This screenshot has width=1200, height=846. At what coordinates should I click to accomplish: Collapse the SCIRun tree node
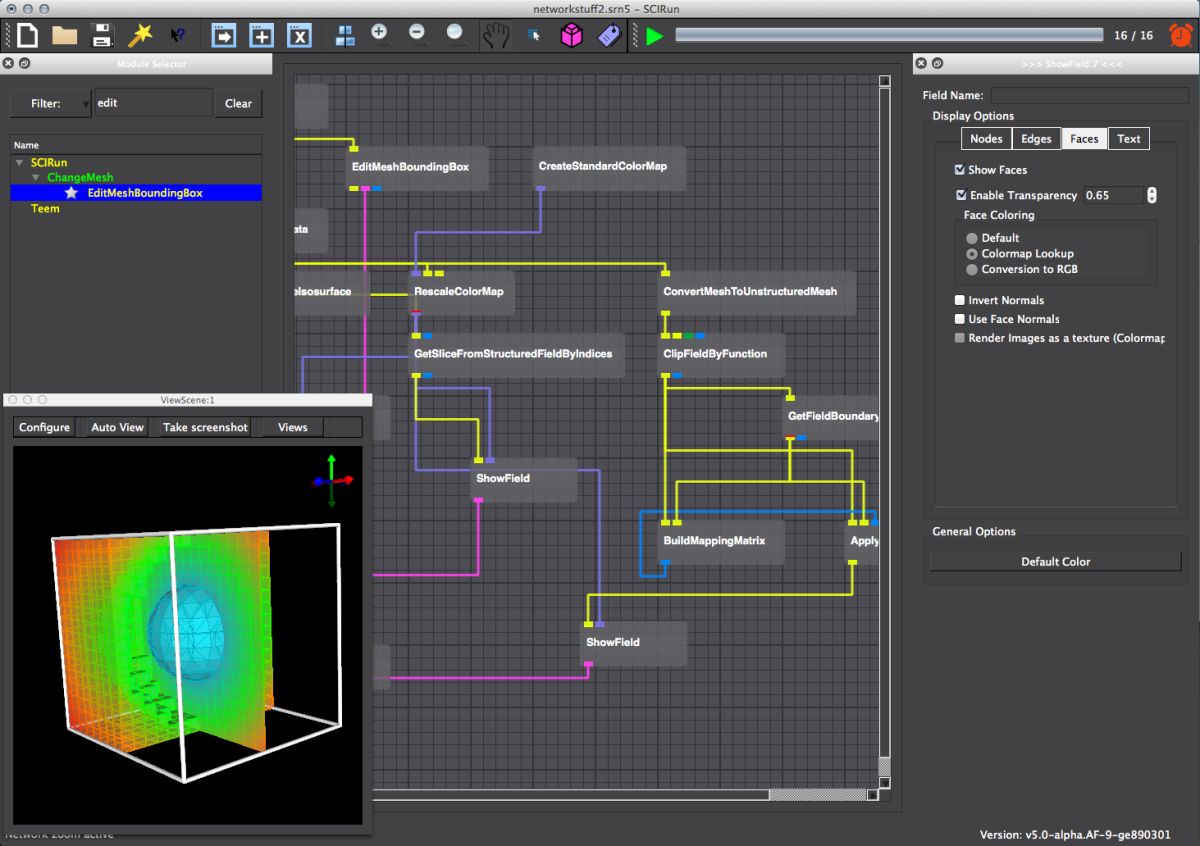point(19,162)
